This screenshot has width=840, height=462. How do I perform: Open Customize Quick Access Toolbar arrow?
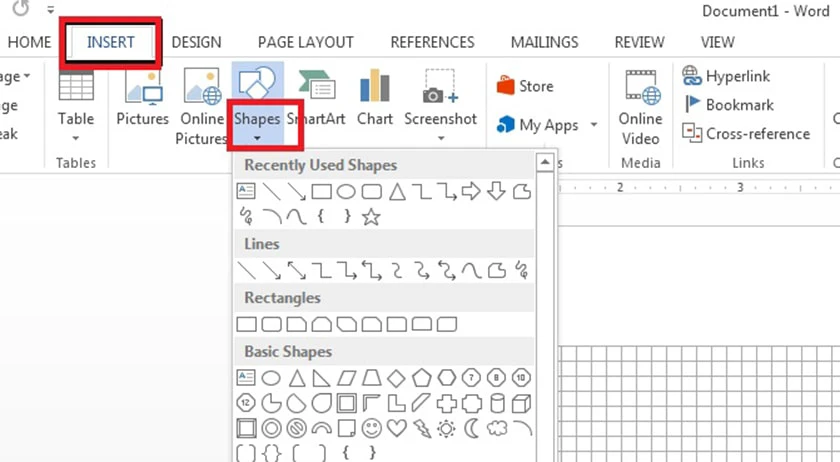click(x=50, y=10)
